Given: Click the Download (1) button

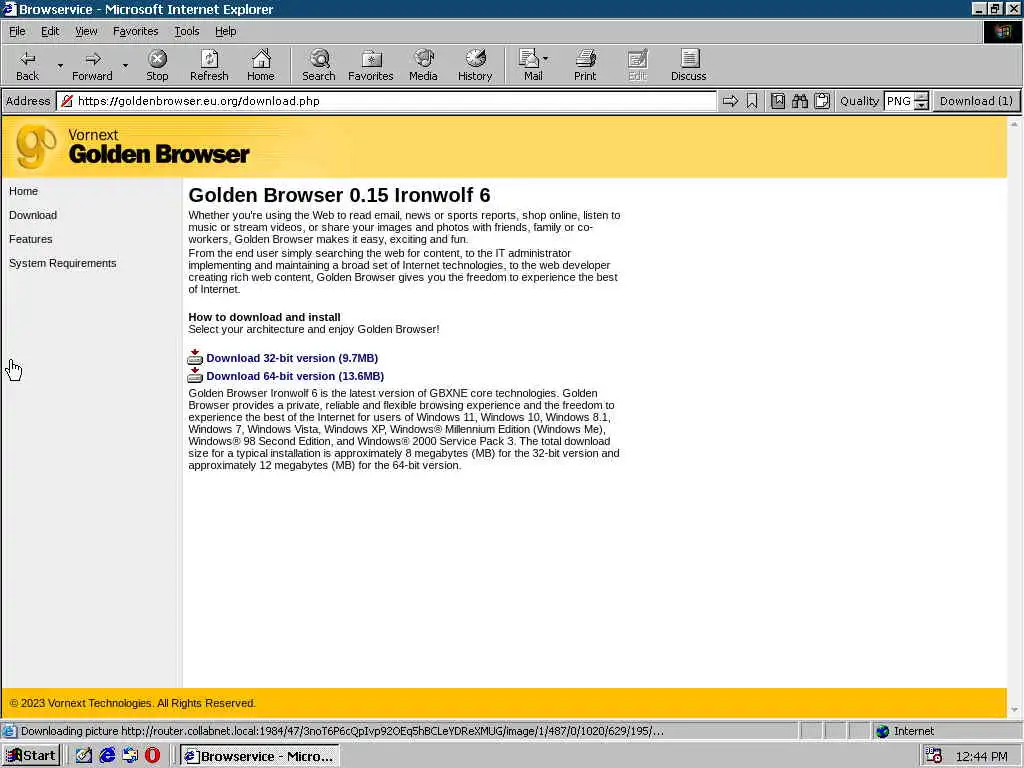Looking at the screenshot, I should click(976, 101).
